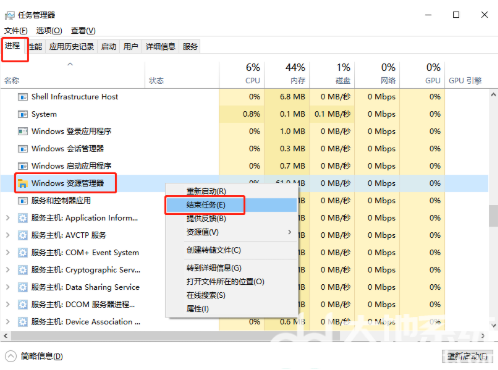Click the 简略信息 collapse arrow icon
This screenshot has height=370, width=498.
tap(11, 356)
